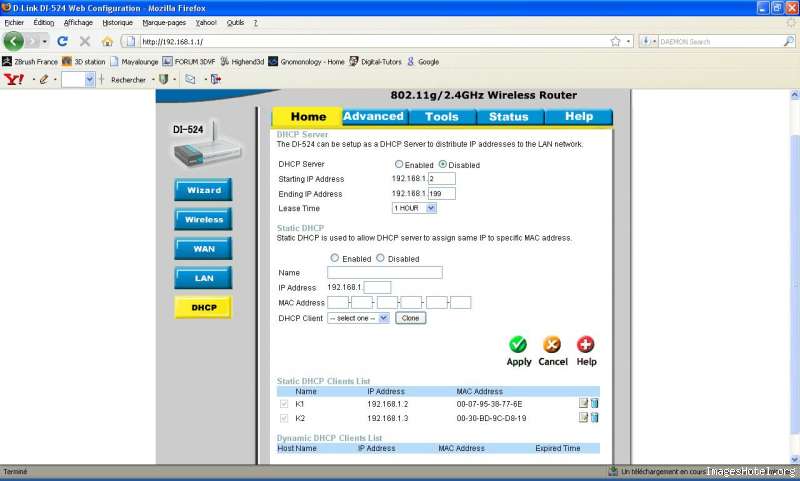
Task: Open the Lease Time dropdown
Action: 414,208
